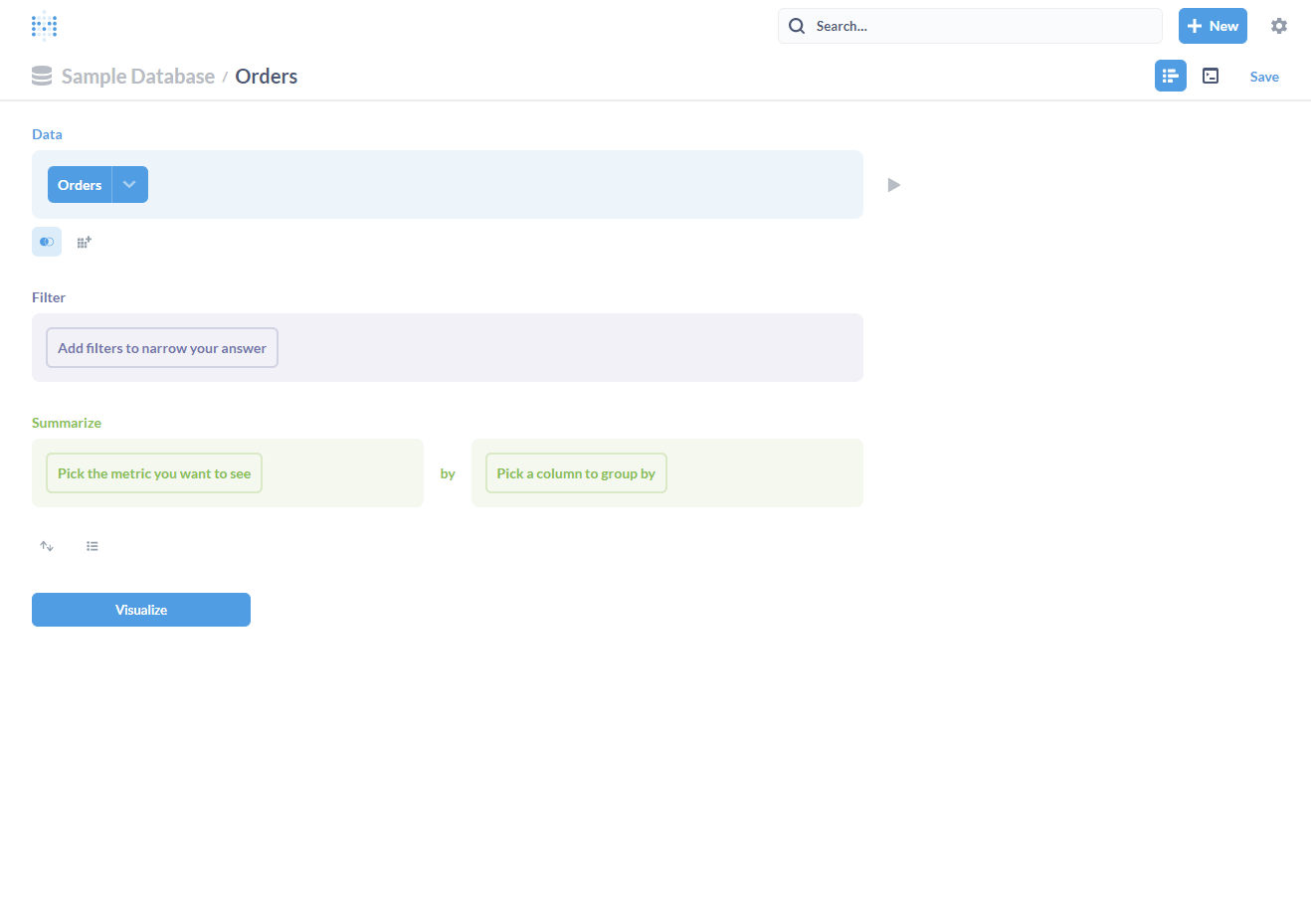Open the native SQL query view icon

pyautogui.click(x=1211, y=76)
